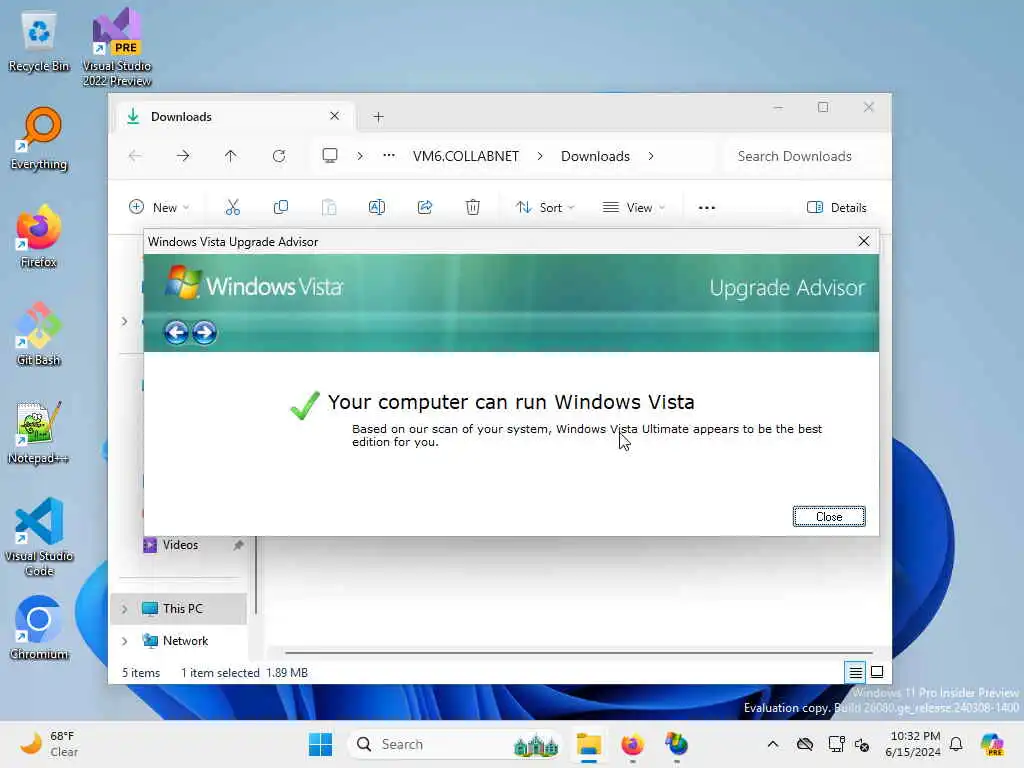Viewport: 1024px width, 768px height.
Task: Open Chromium desktop shortcut
Action: tap(39, 628)
